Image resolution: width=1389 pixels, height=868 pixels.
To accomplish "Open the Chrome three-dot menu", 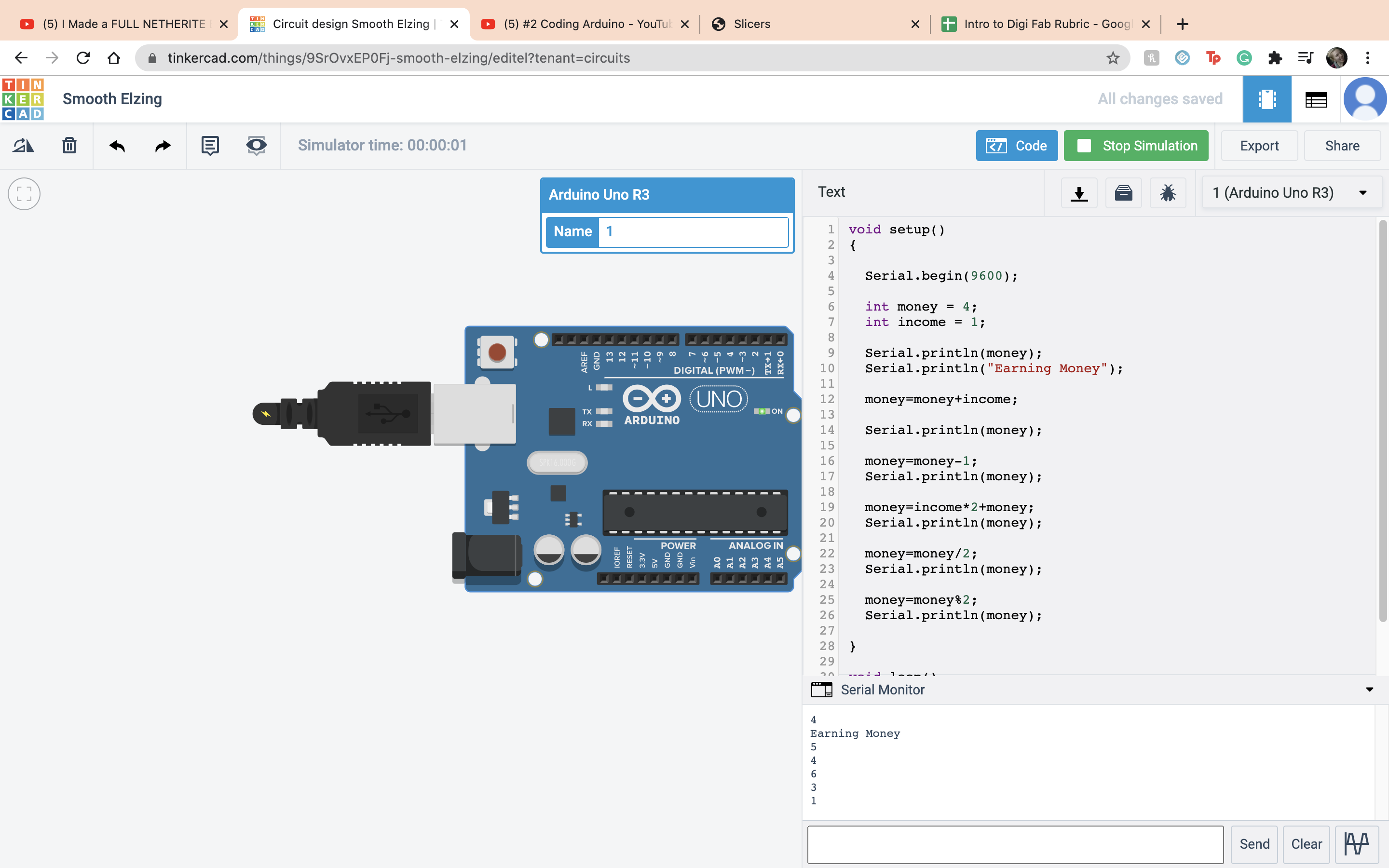I will (1368, 58).
